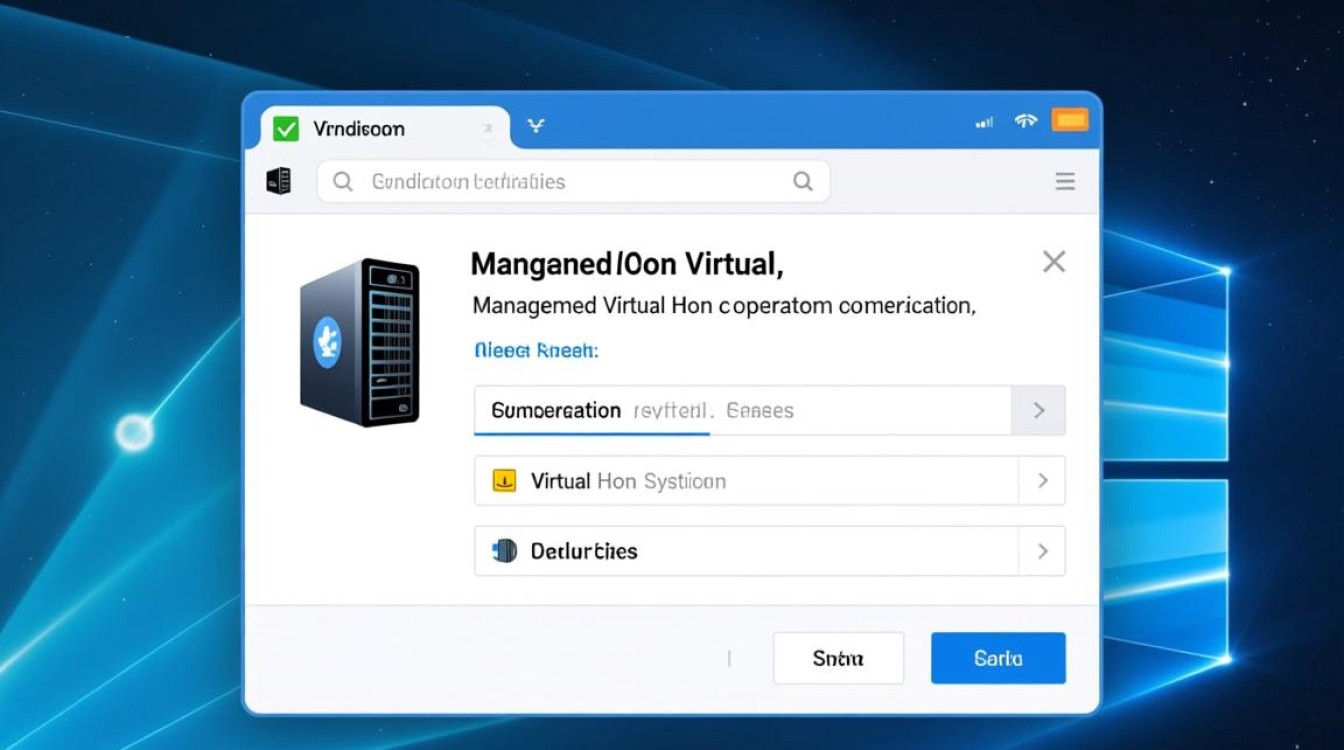Open the hamburger menu
This screenshot has width=1344, height=750.
pos(1065,181)
